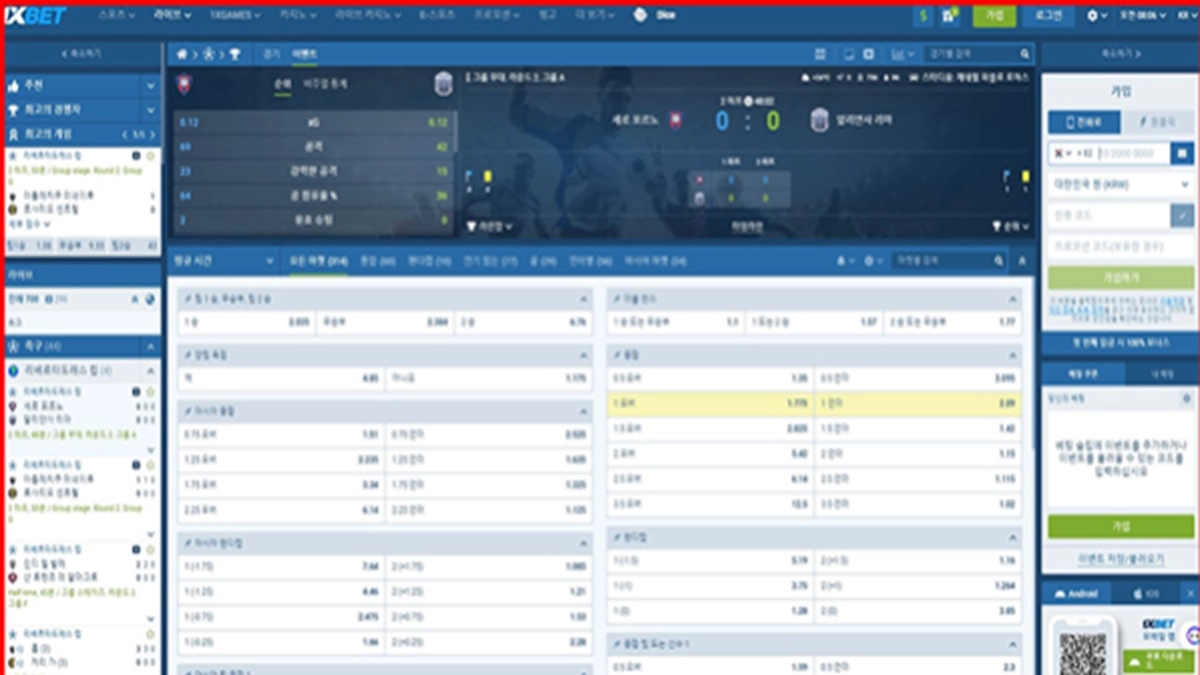Click the phone number input field

click(x=1133, y=153)
